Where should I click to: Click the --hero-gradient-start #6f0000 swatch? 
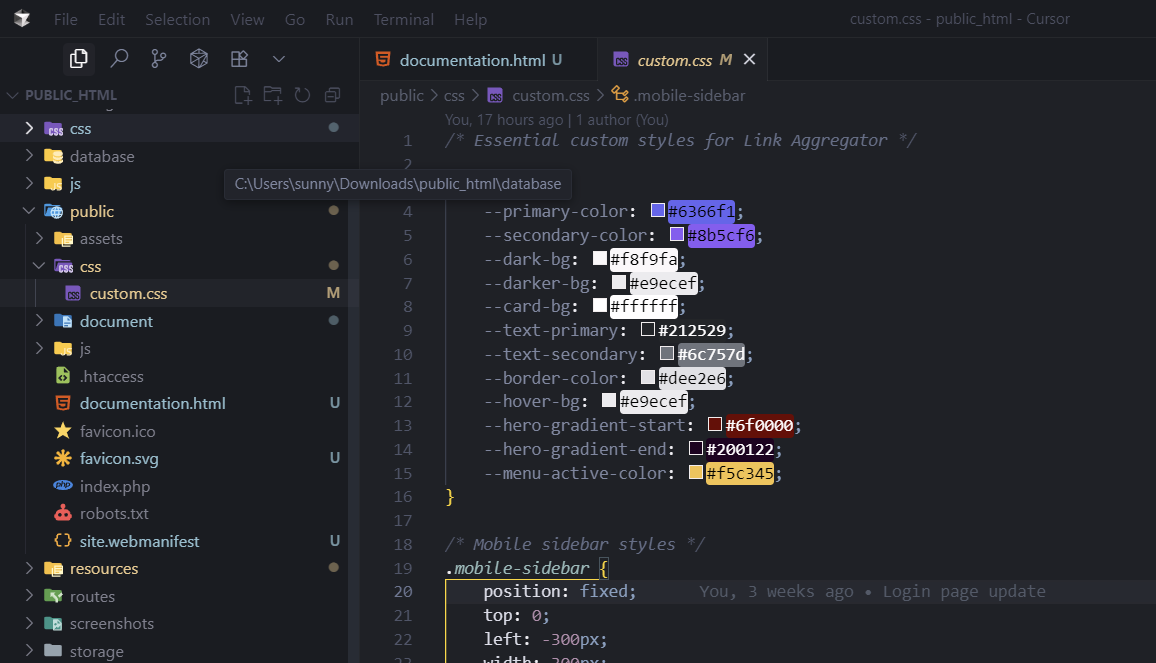coord(714,424)
